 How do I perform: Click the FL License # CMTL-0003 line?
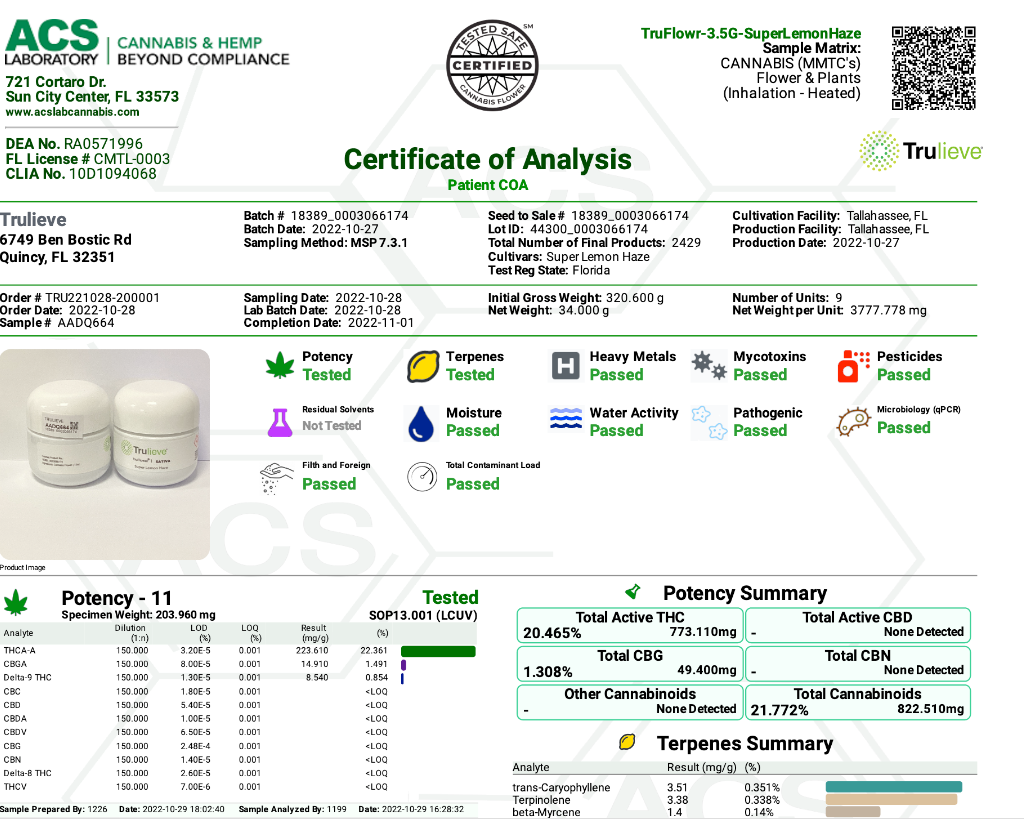88,159
